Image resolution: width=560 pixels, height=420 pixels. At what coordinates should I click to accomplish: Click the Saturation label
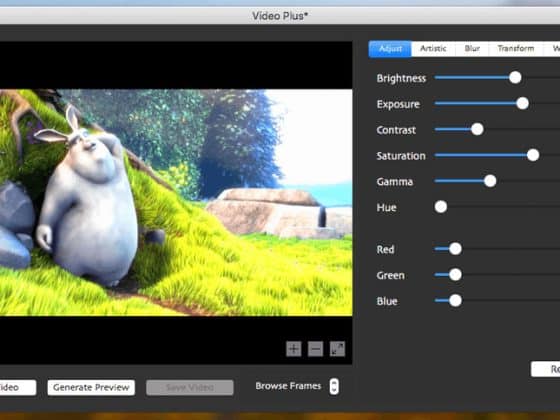coord(401,156)
